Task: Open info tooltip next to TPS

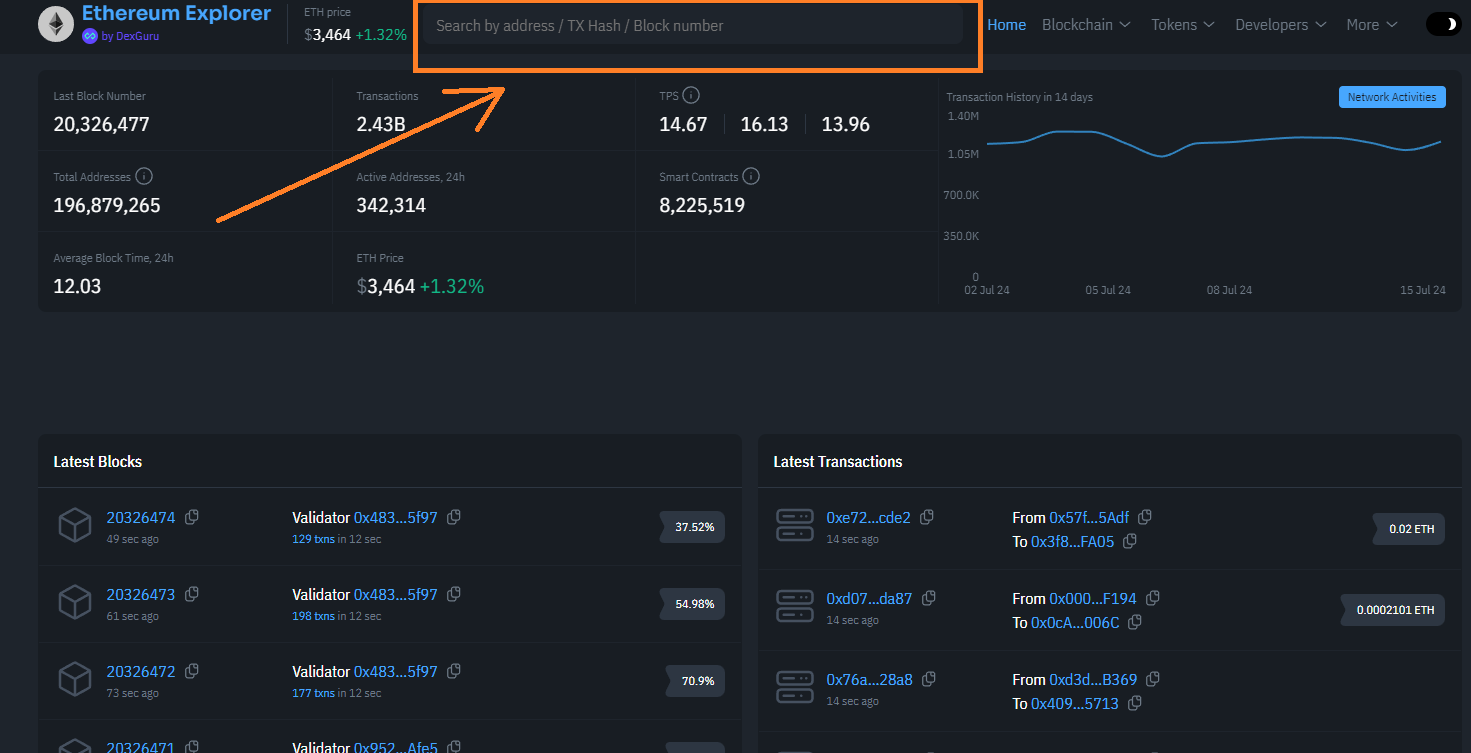Action: point(691,96)
